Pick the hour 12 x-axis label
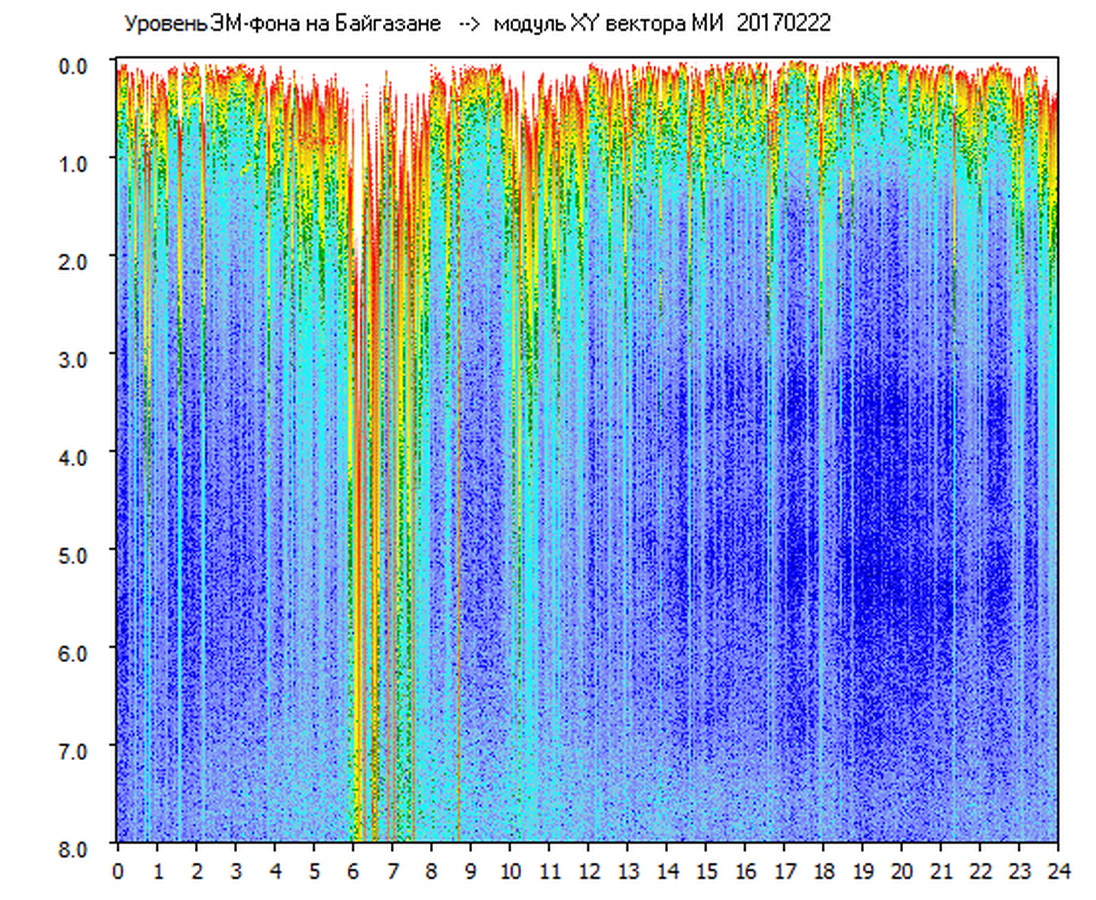 tap(588, 871)
